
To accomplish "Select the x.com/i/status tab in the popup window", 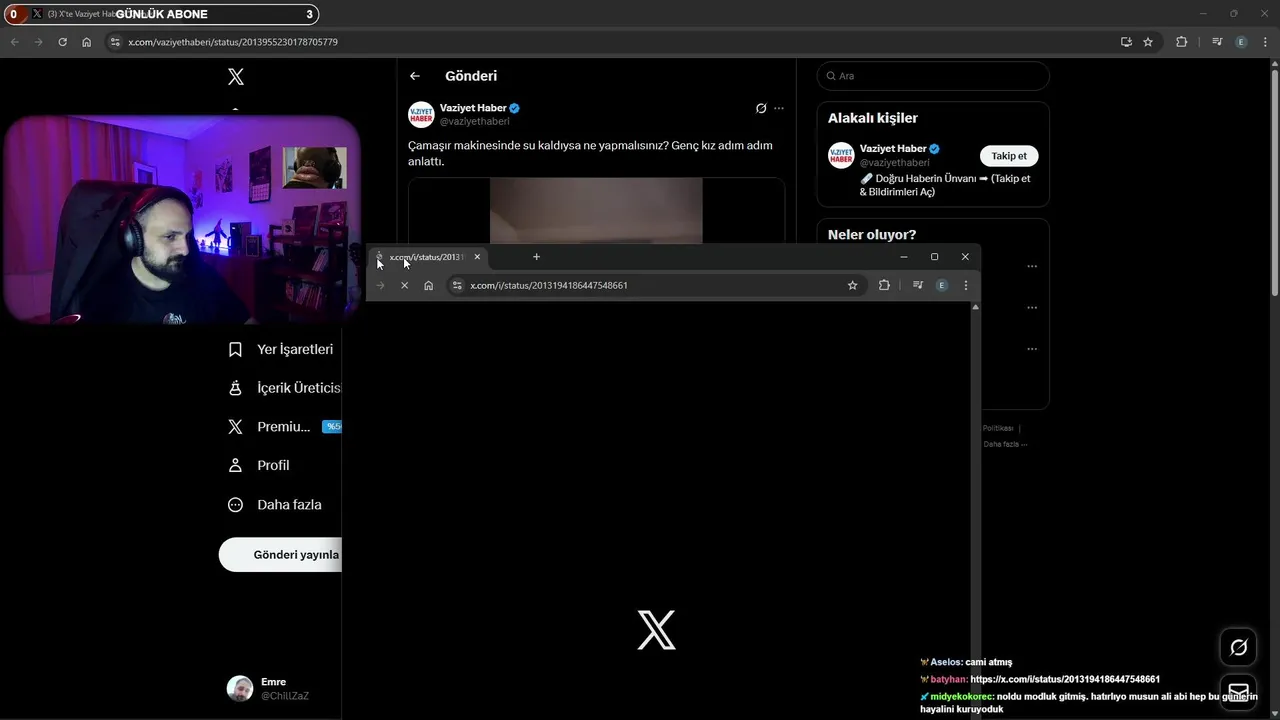I will coord(428,257).
